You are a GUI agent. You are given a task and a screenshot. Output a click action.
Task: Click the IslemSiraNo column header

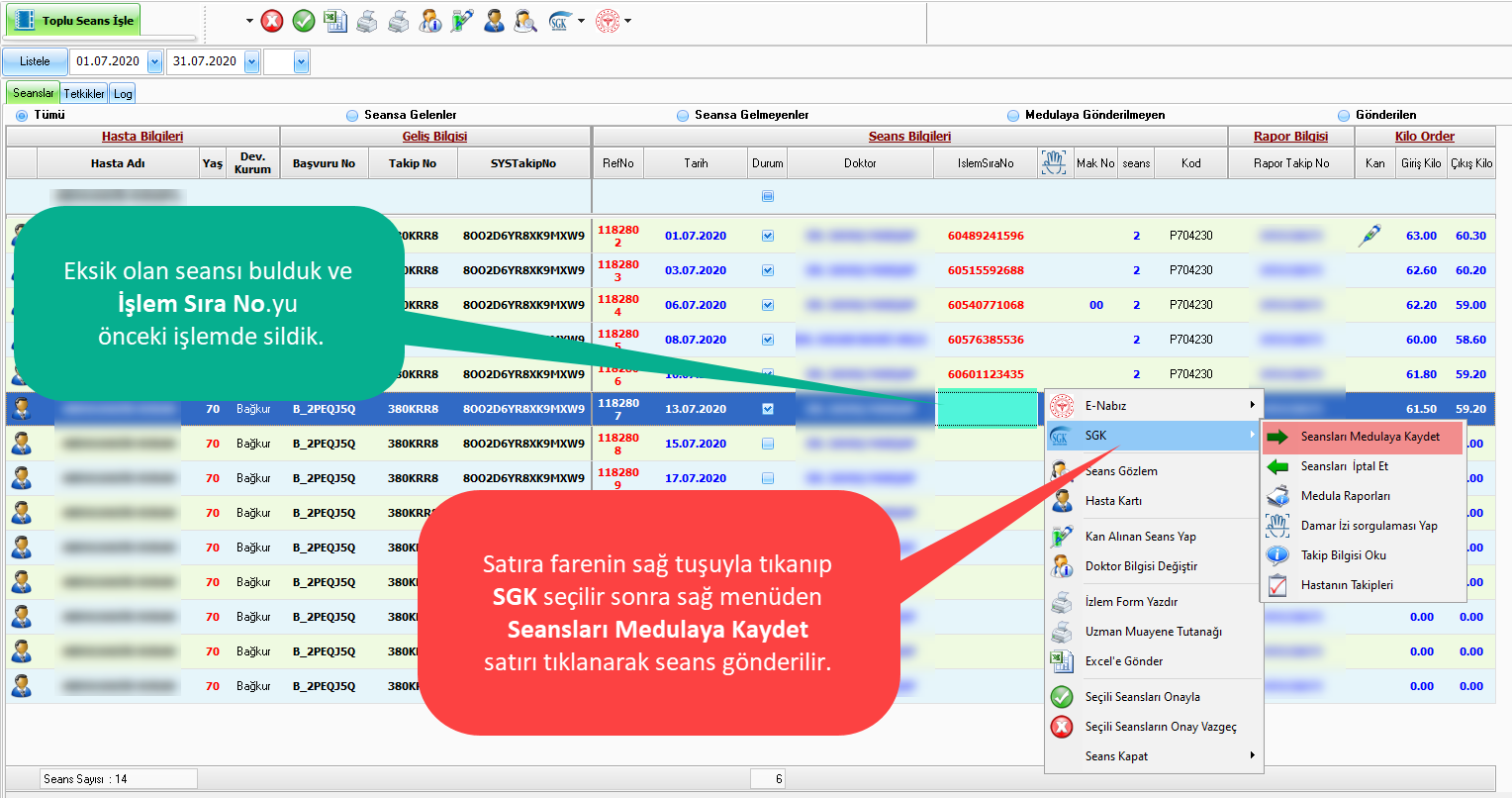tap(986, 163)
